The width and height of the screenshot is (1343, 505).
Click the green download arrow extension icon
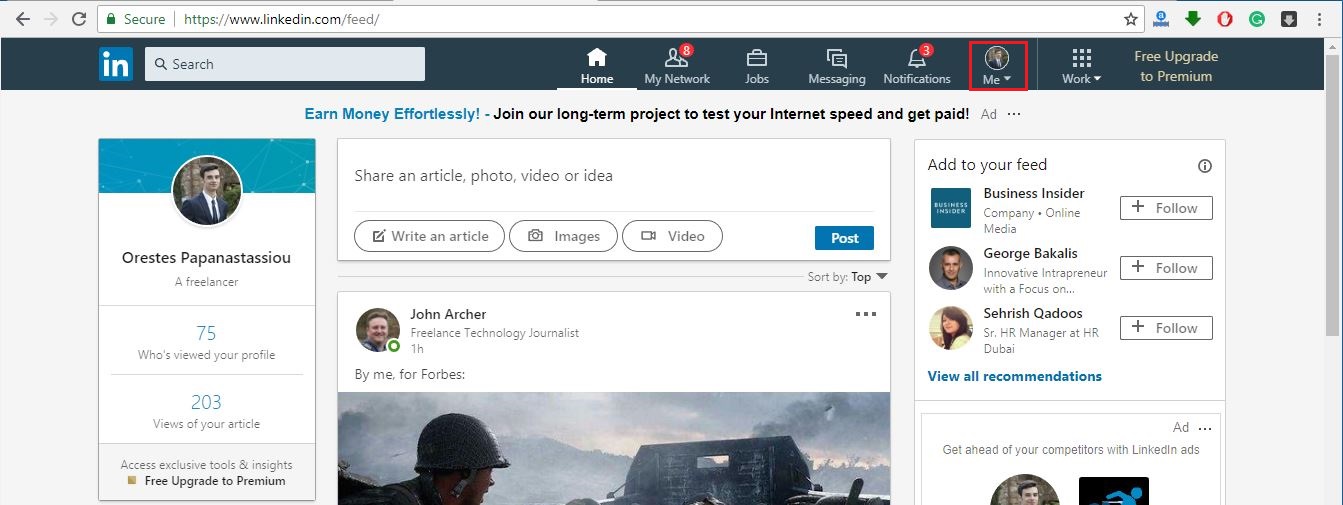[1192, 19]
